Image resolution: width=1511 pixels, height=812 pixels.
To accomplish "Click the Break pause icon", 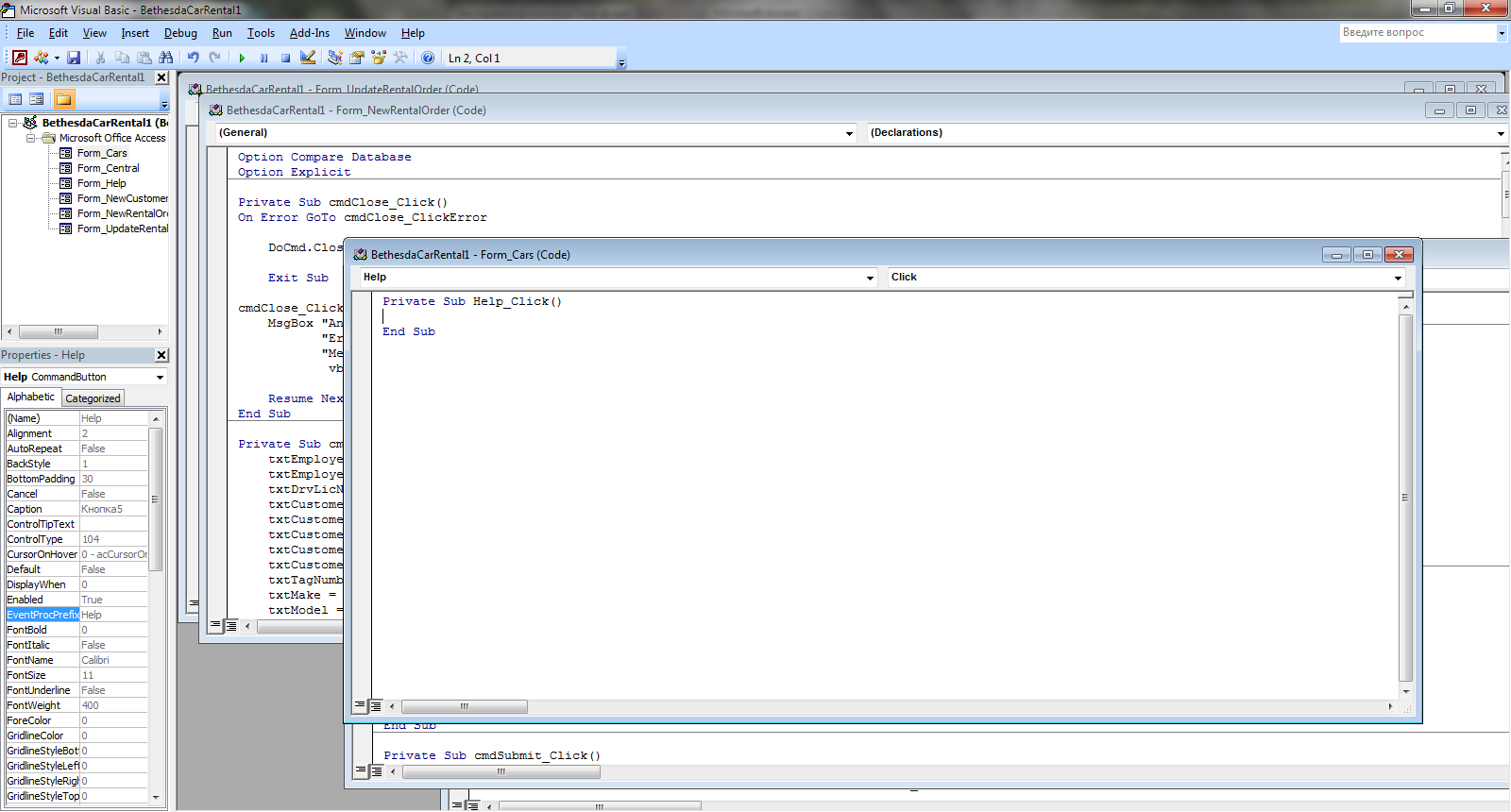I will (263, 58).
